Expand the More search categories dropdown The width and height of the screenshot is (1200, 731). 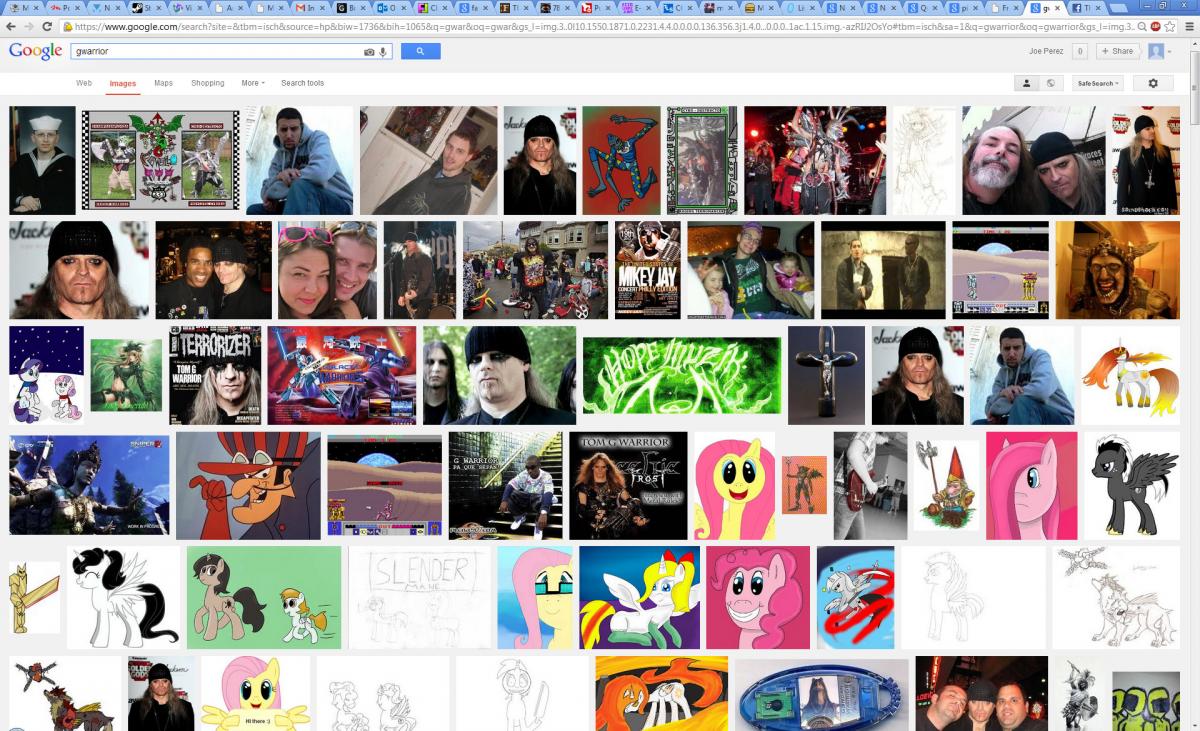tap(252, 83)
